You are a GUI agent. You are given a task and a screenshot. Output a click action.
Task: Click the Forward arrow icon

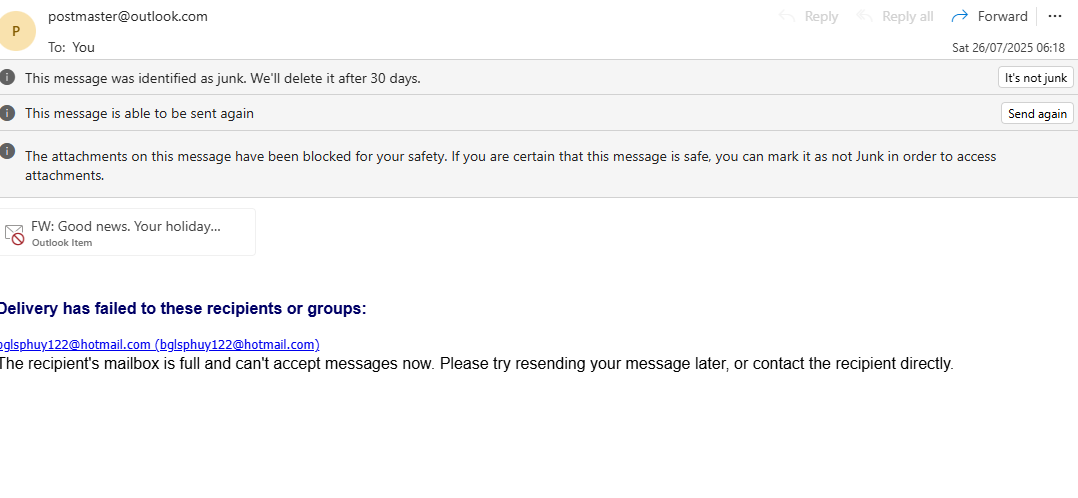[x=960, y=16]
